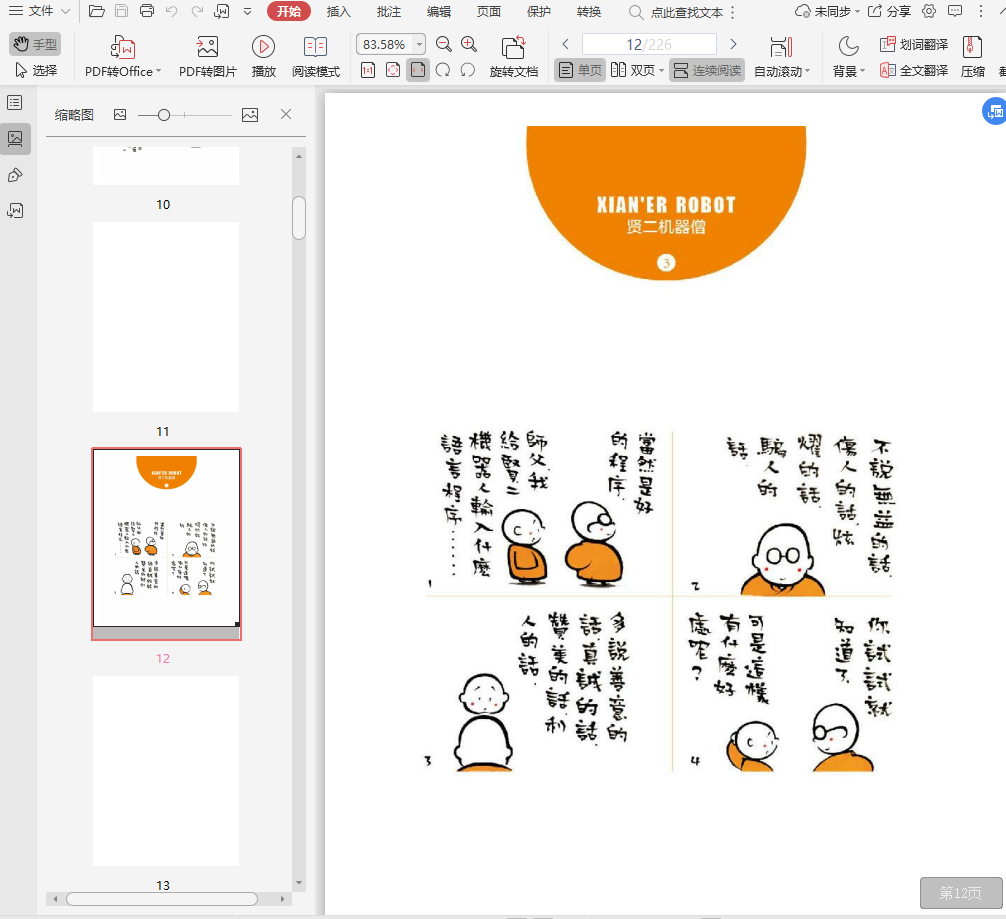Click the thumbnail size slider handle
The image size is (1006, 919).
coord(164,115)
